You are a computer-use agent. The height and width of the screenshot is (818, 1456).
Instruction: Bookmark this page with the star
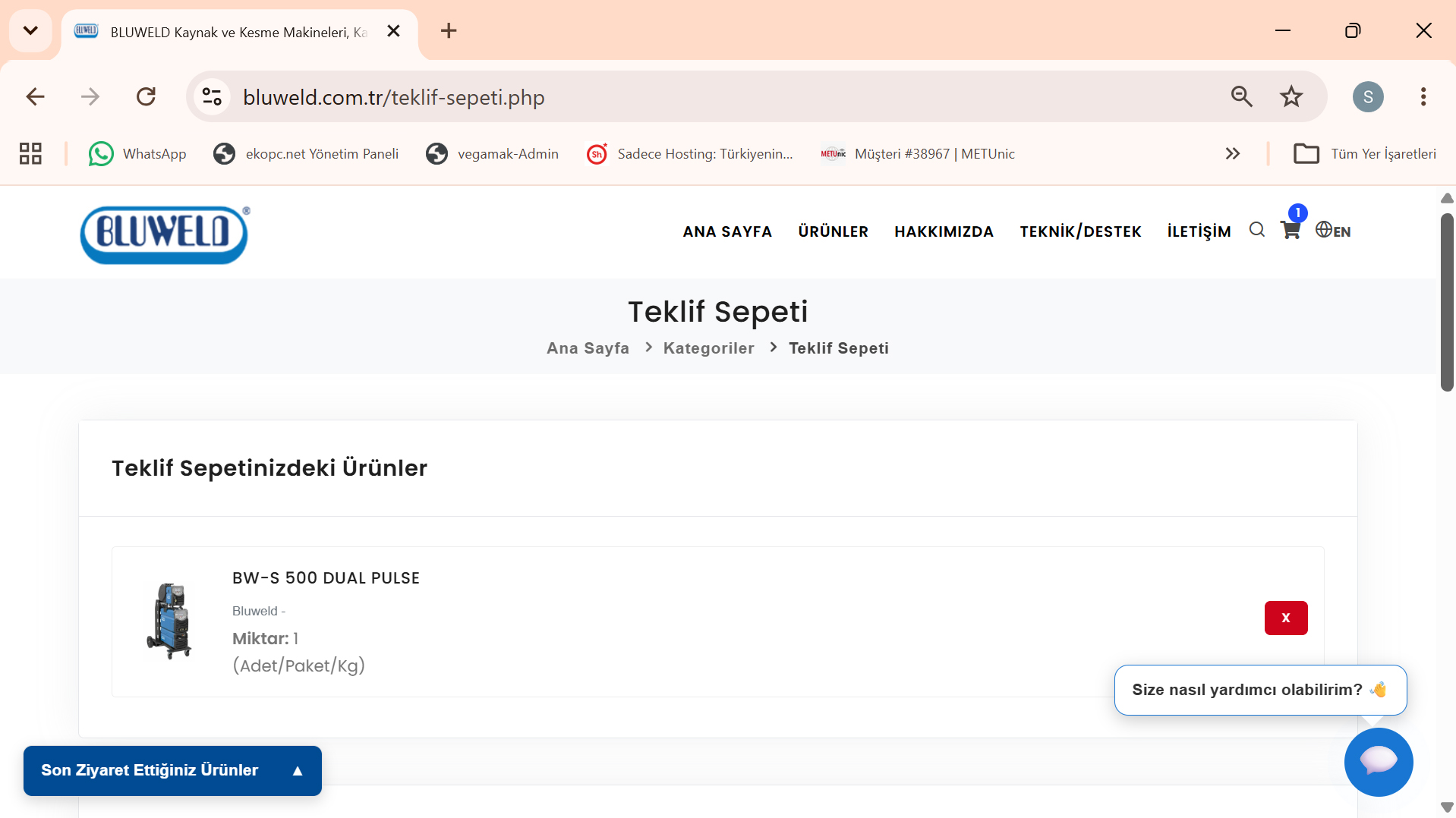click(x=1291, y=96)
